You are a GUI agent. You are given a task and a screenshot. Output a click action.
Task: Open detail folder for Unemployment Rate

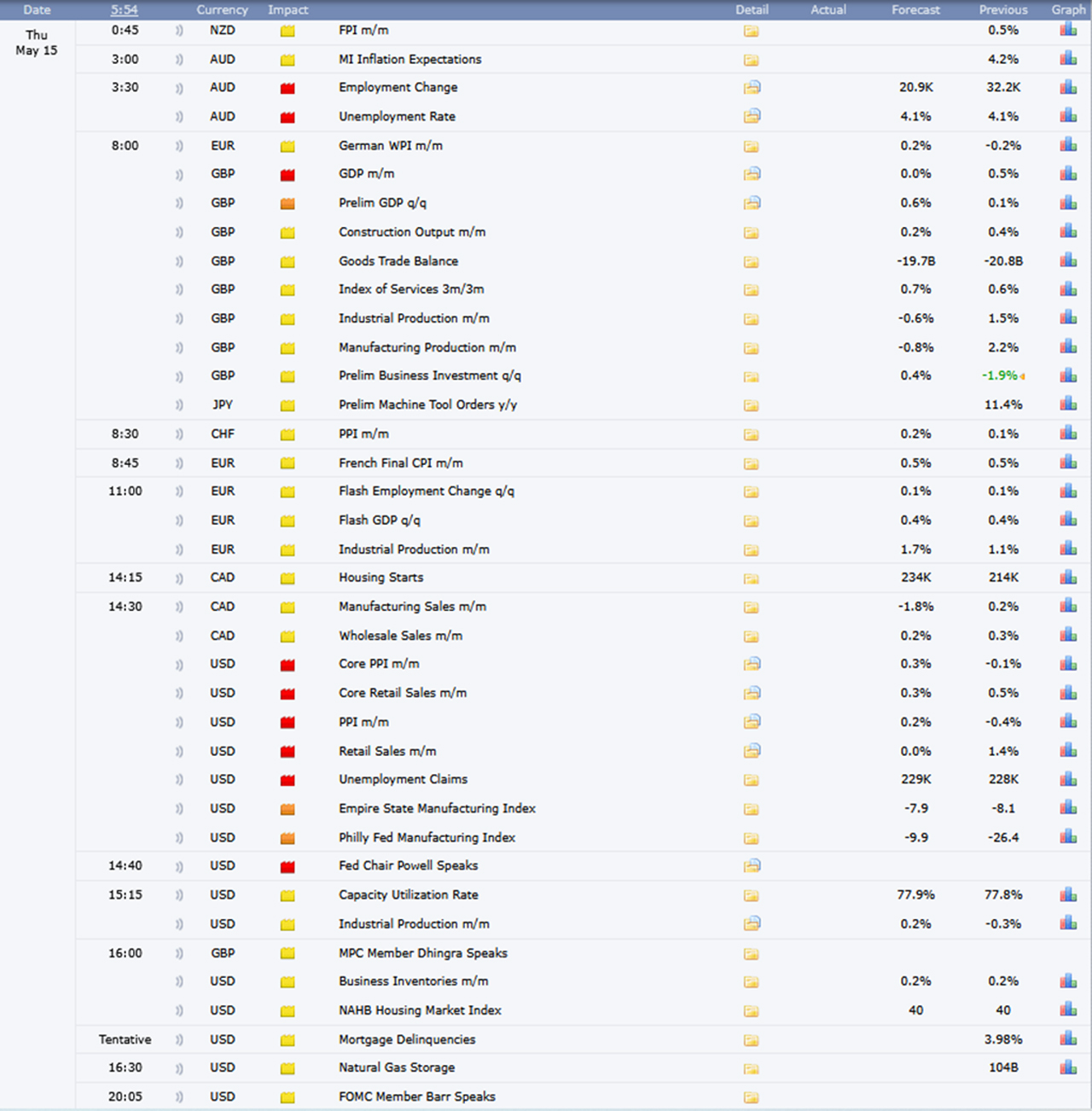point(752,116)
